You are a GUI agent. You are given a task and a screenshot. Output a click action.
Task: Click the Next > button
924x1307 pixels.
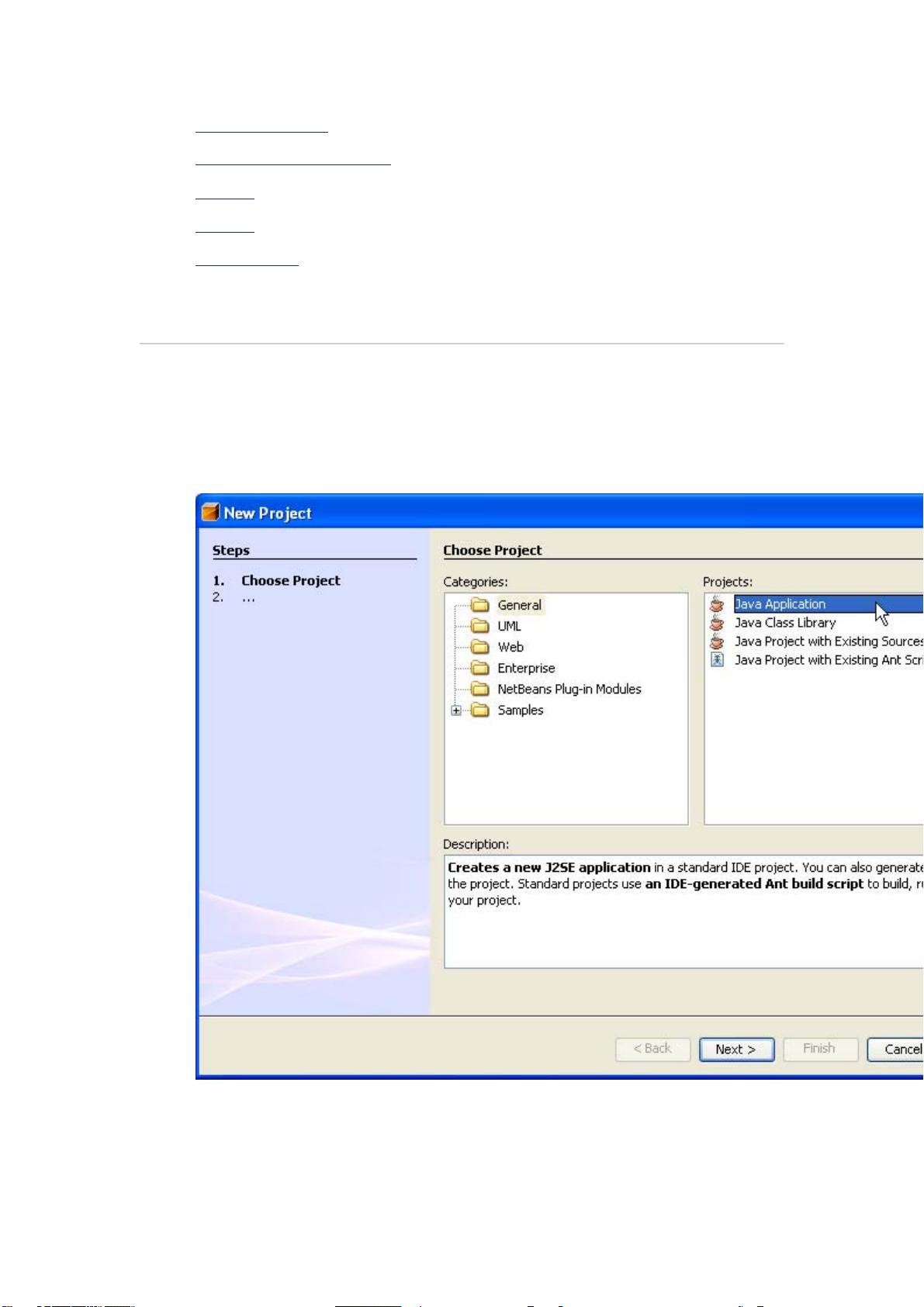736,1049
